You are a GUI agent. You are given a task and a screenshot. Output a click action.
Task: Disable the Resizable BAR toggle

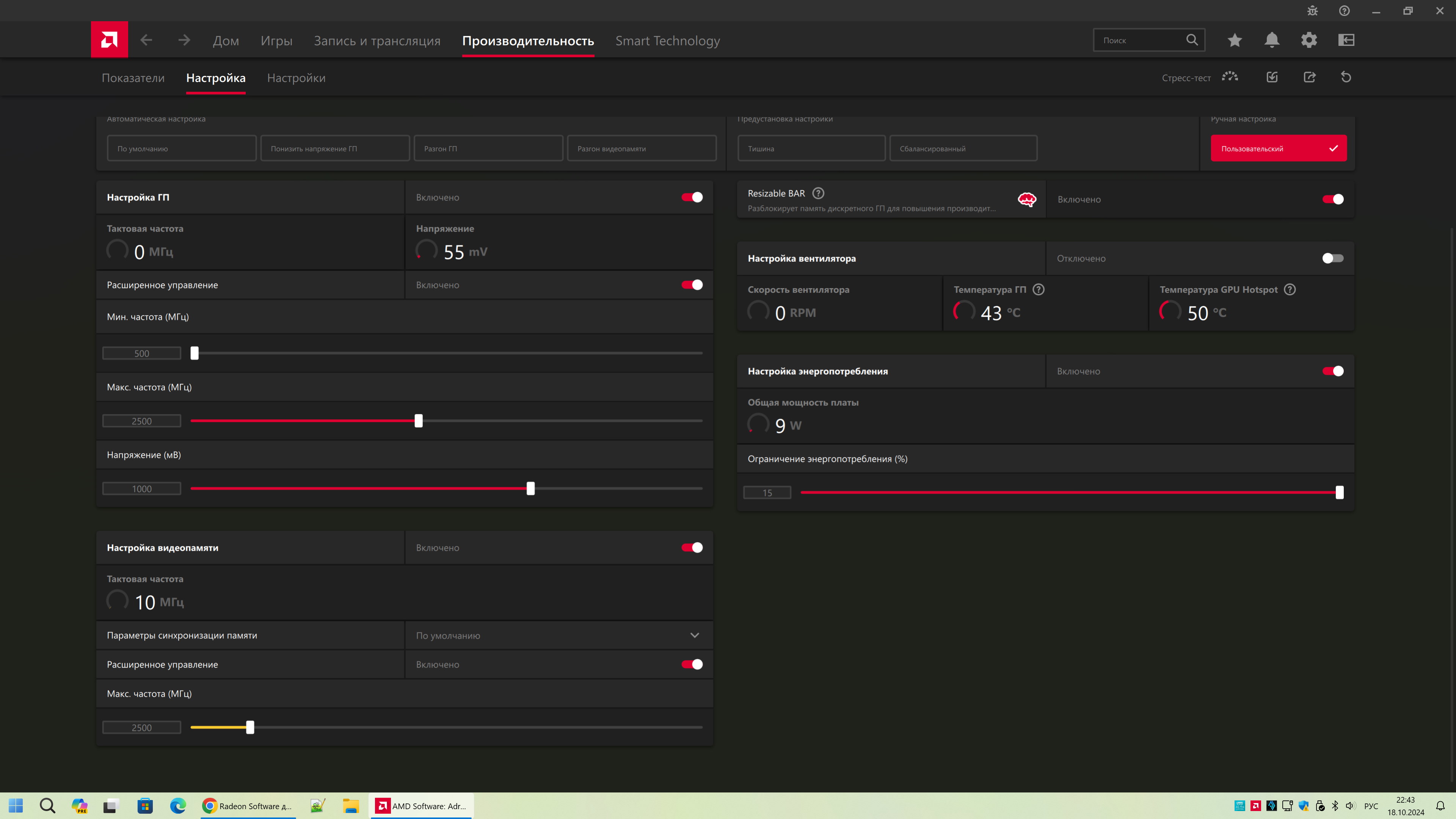[x=1333, y=199]
